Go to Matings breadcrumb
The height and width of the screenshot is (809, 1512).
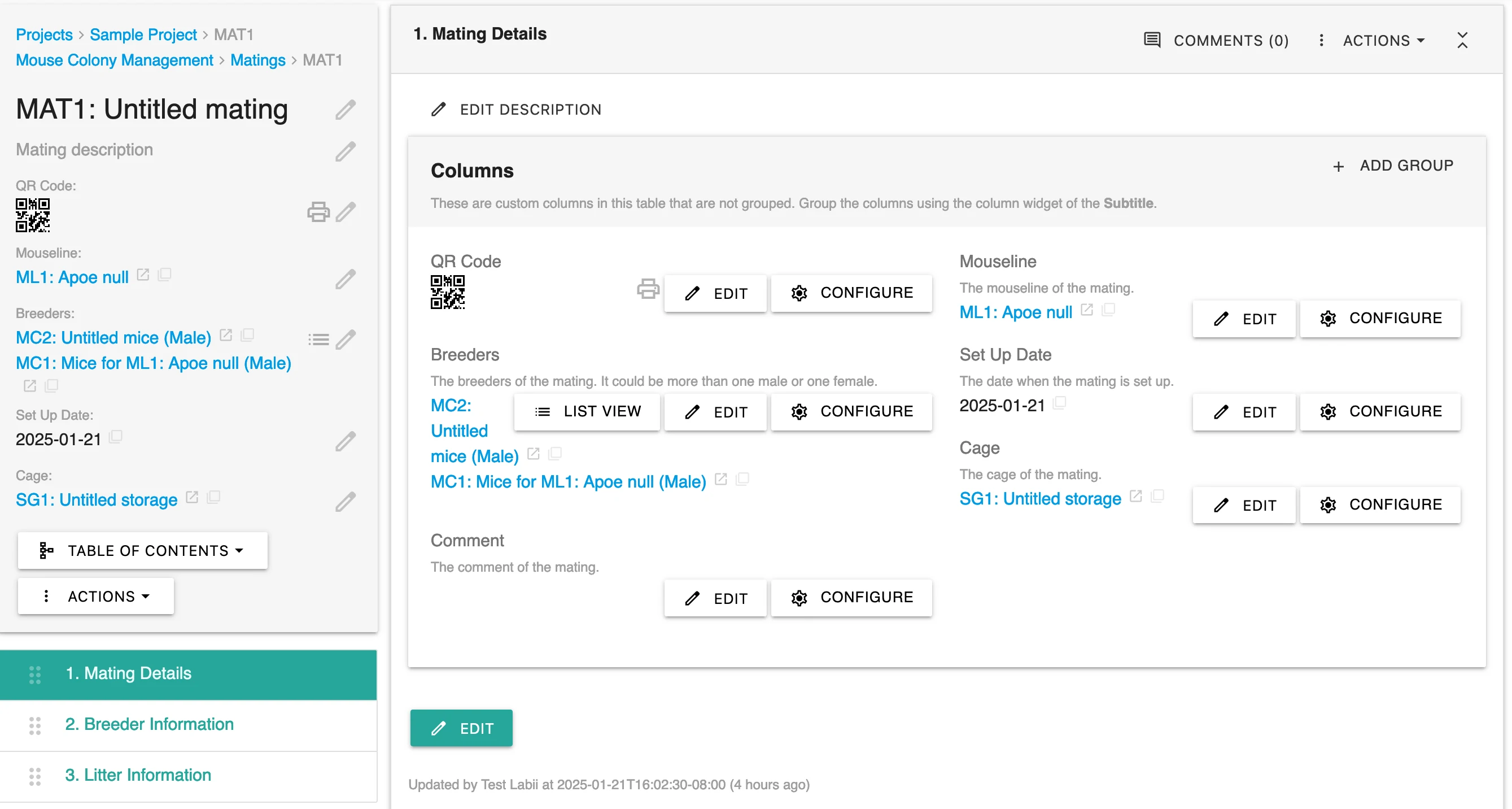[257, 60]
